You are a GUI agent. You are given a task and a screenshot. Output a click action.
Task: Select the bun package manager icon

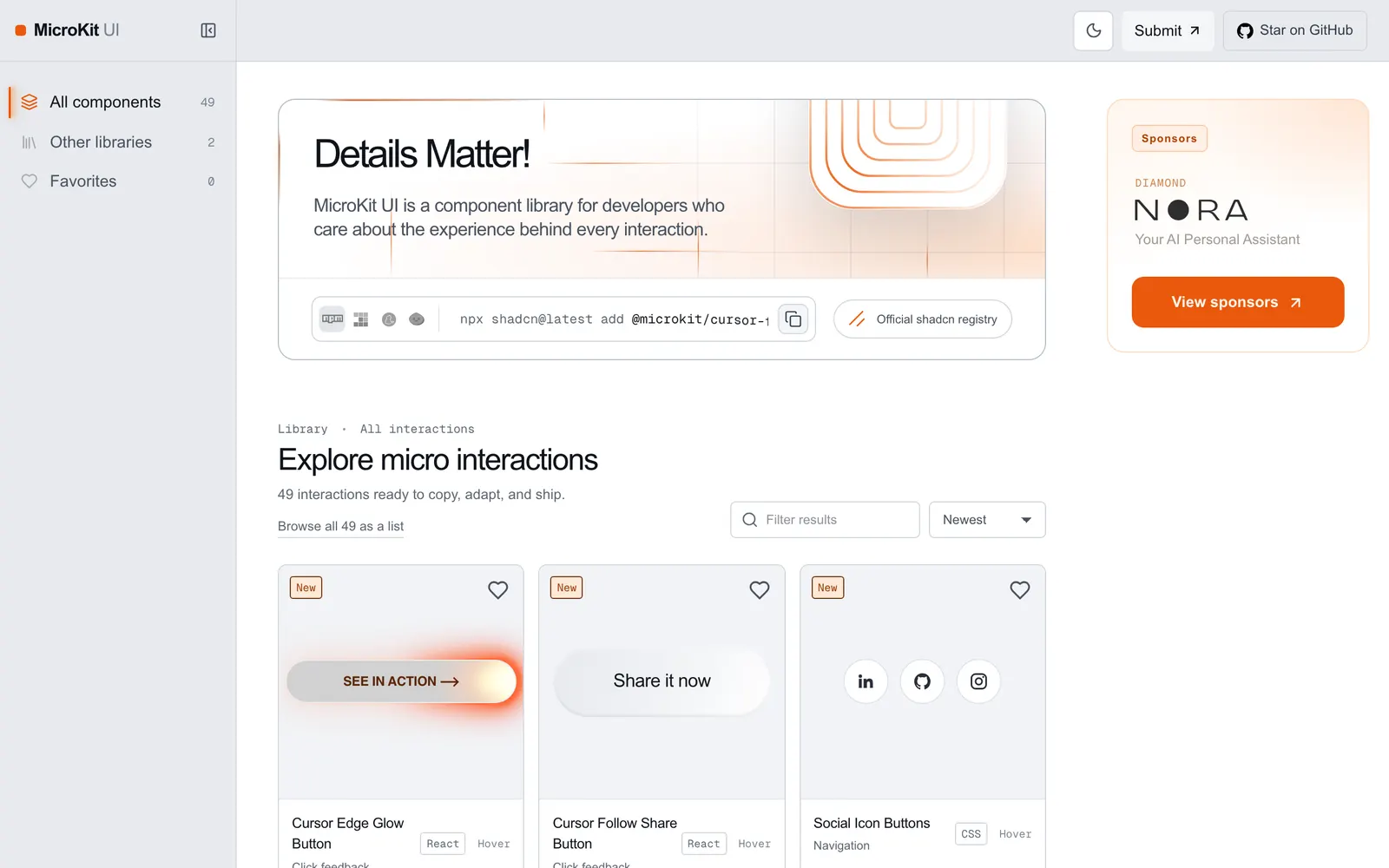417,319
